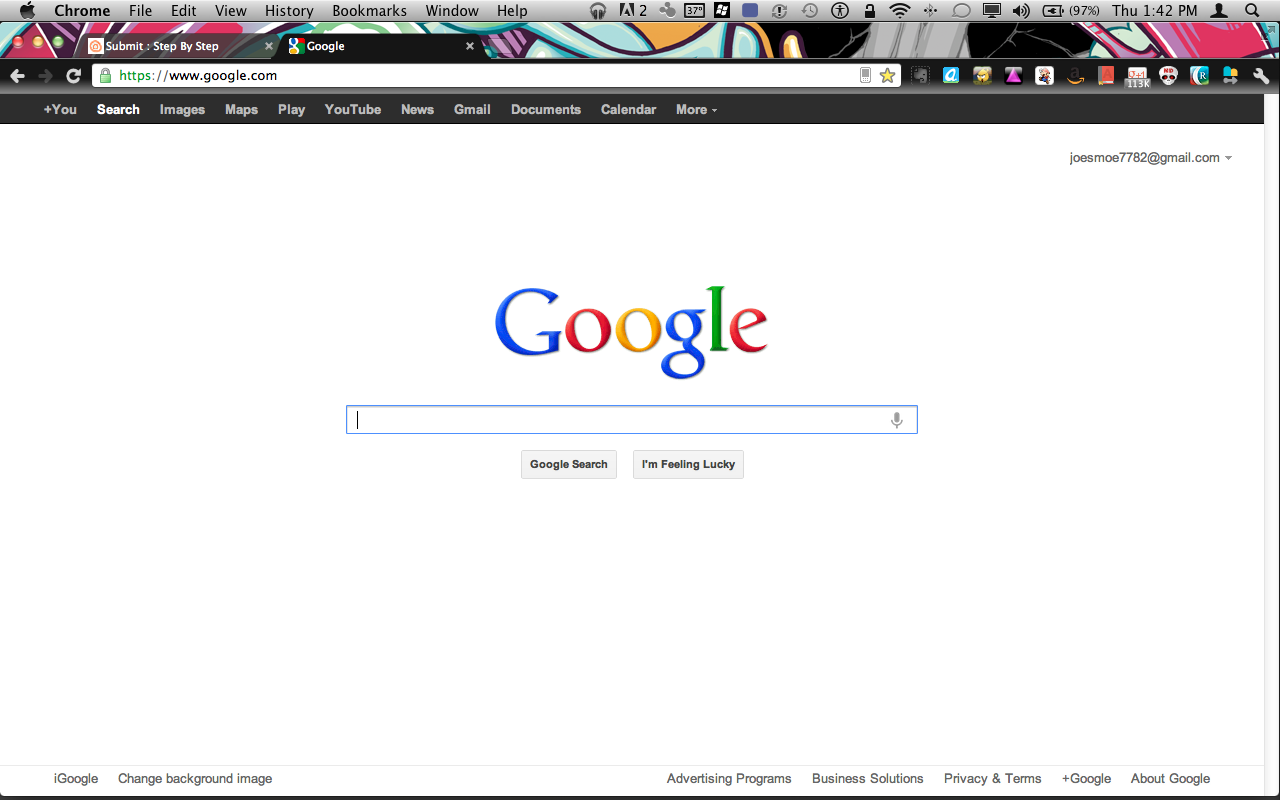The height and width of the screenshot is (800, 1280).
Task: Open the File menu
Action: 140,11
